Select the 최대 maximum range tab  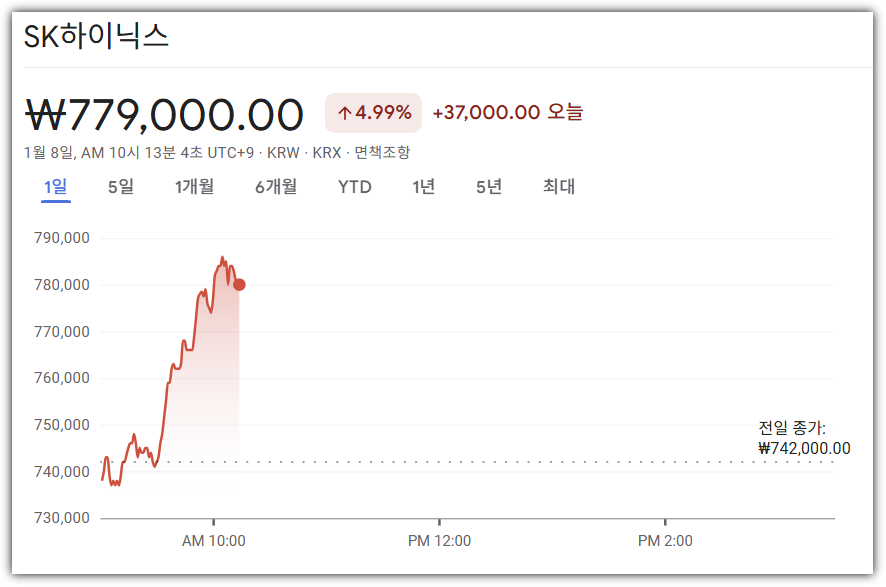(x=557, y=187)
